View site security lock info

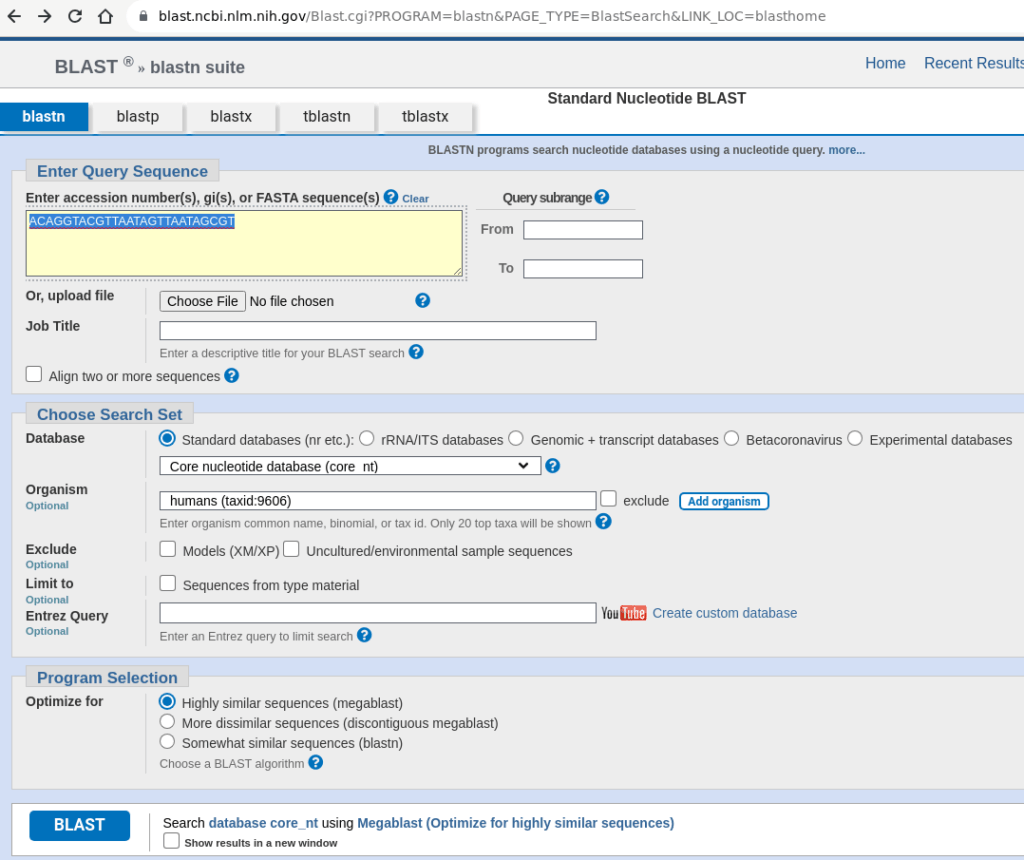point(143,16)
